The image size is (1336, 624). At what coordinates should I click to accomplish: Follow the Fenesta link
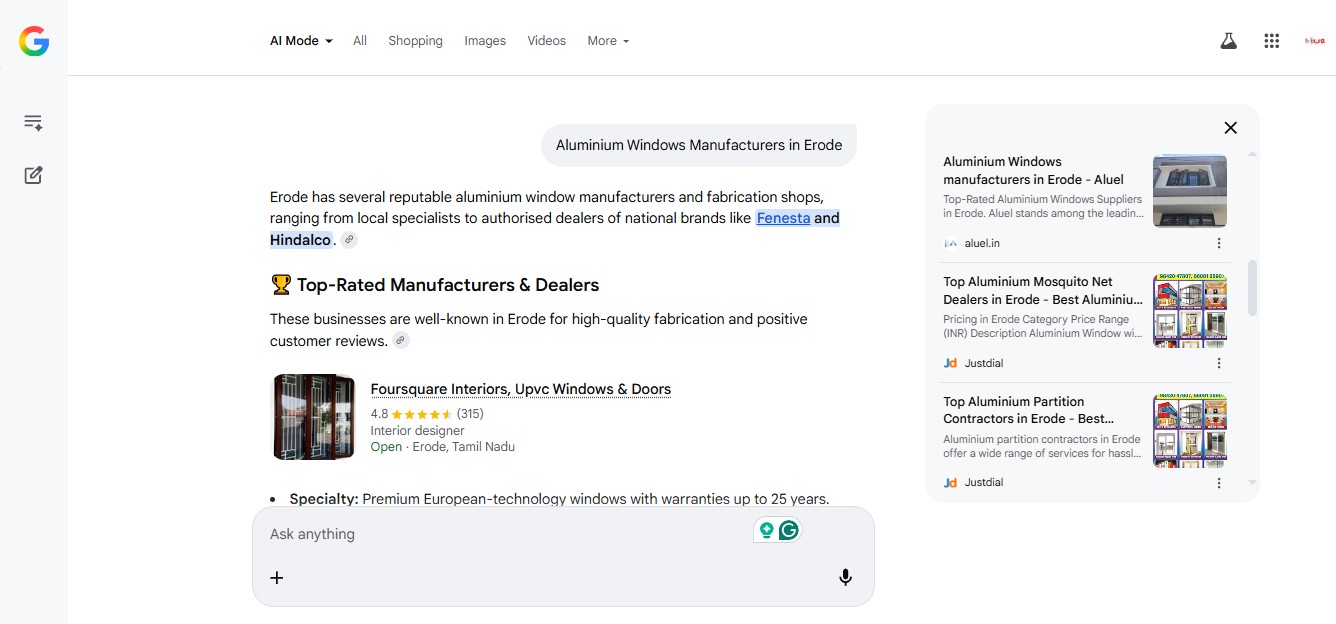[783, 218]
